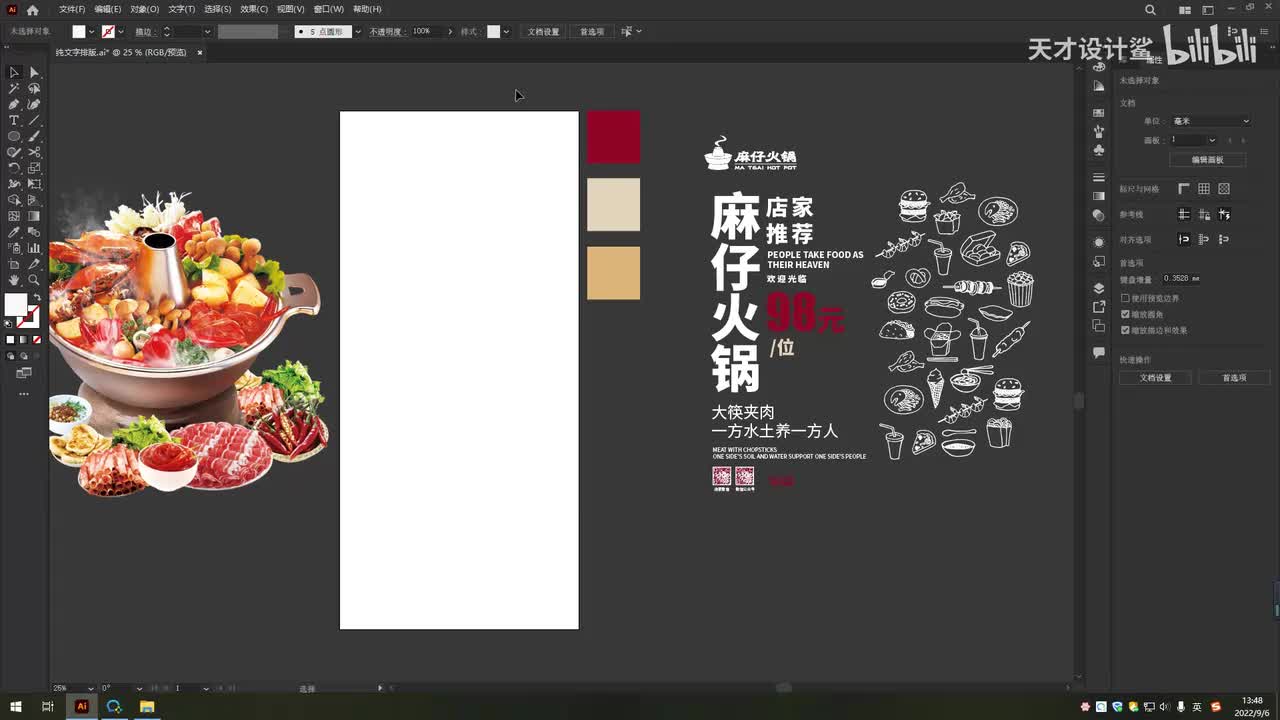Swap fill and stroke colors arrow
The width and height of the screenshot is (1280, 720).
[37, 298]
